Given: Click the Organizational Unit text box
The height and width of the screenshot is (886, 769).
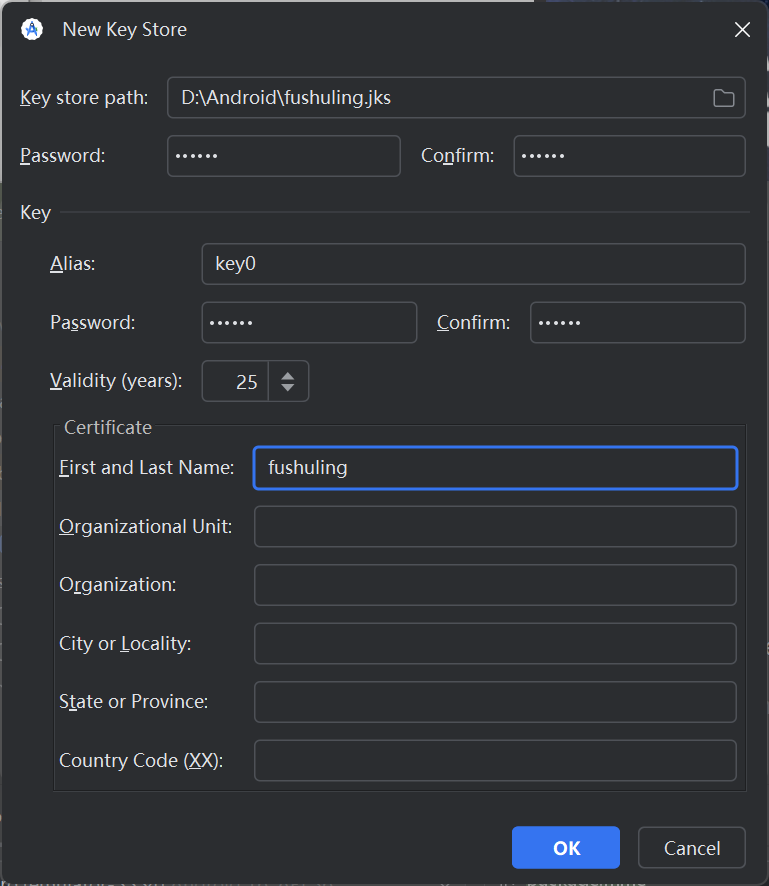Looking at the screenshot, I should [495, 527].
